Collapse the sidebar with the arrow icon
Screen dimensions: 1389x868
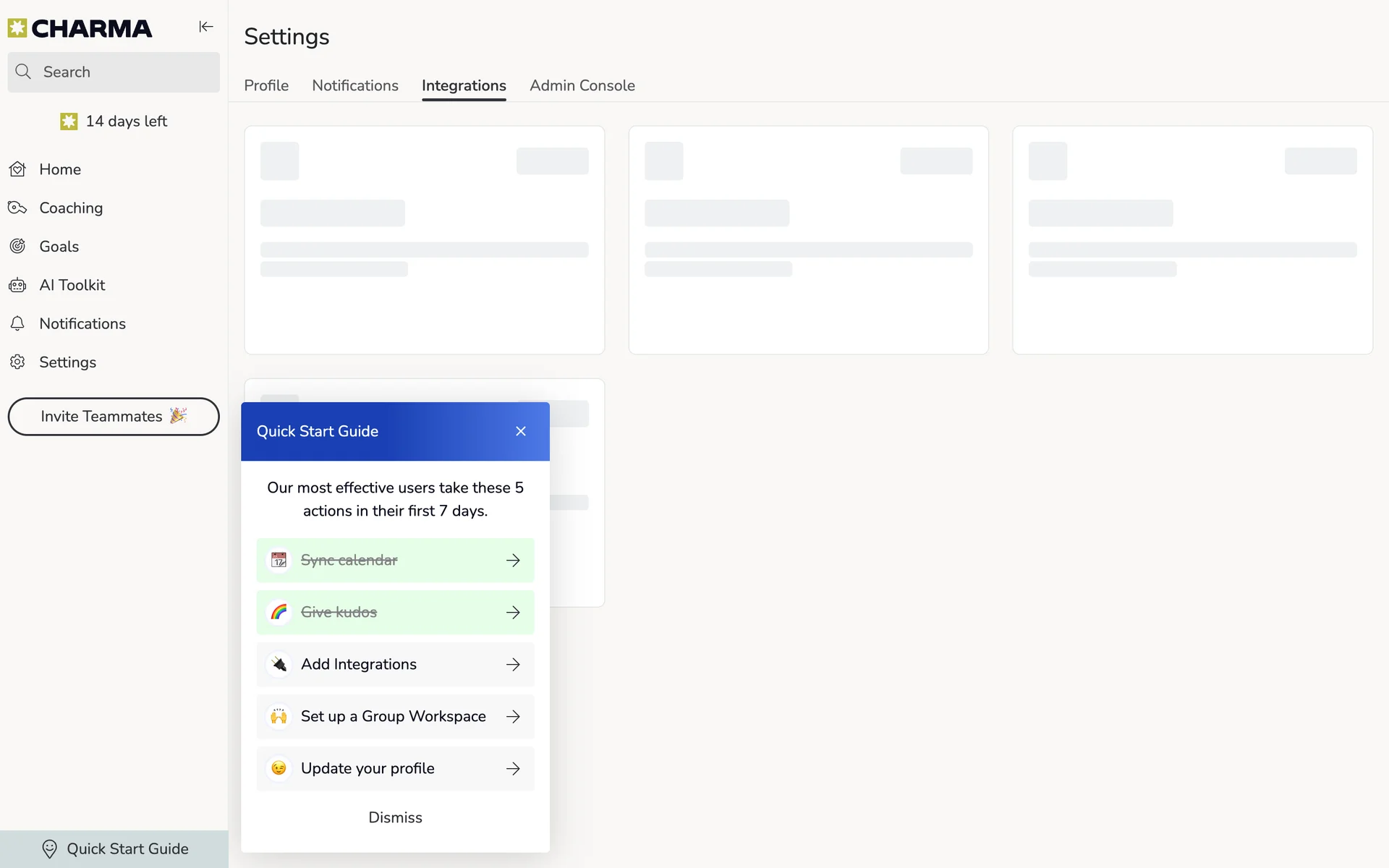coord(206,27)
